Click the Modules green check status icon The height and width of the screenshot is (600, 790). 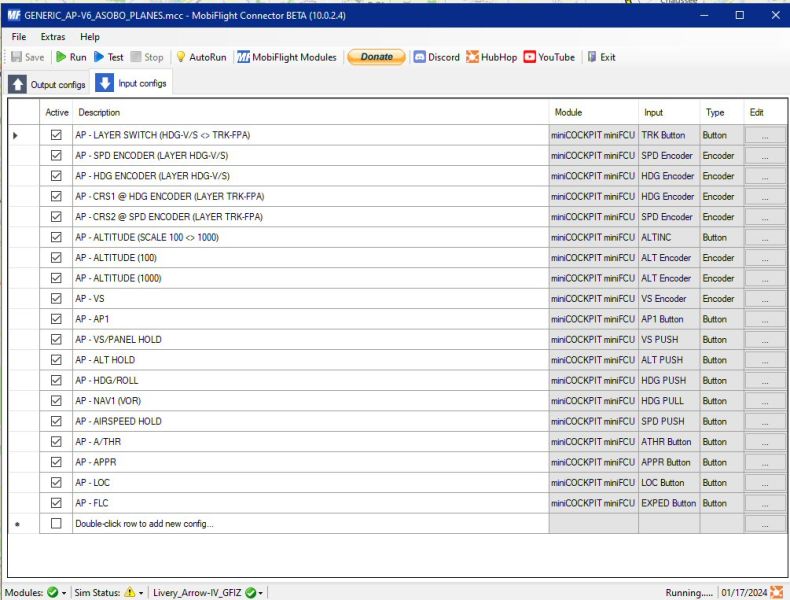pyautogui.click(x=52, y=592)
